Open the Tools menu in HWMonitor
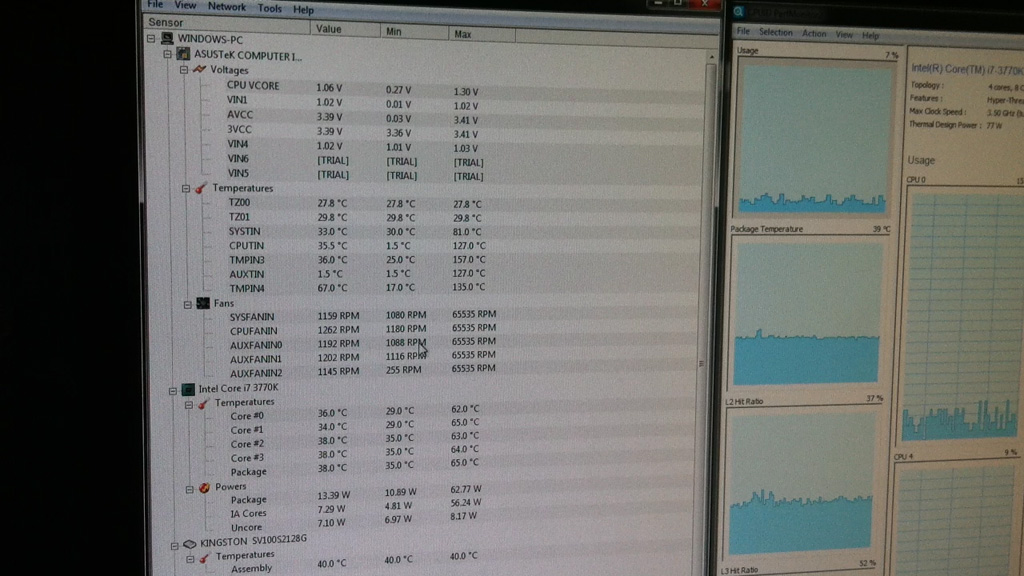 coord(269,8)
